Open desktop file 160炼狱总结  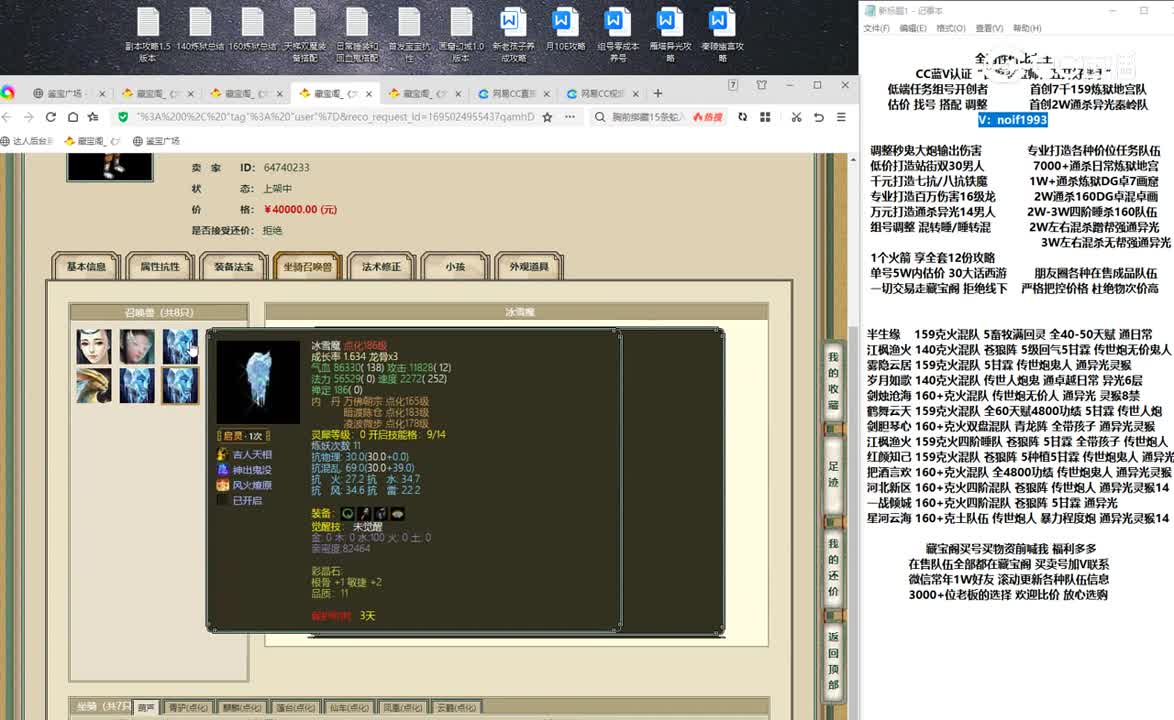pyautogui.click(x=252, y=30)
